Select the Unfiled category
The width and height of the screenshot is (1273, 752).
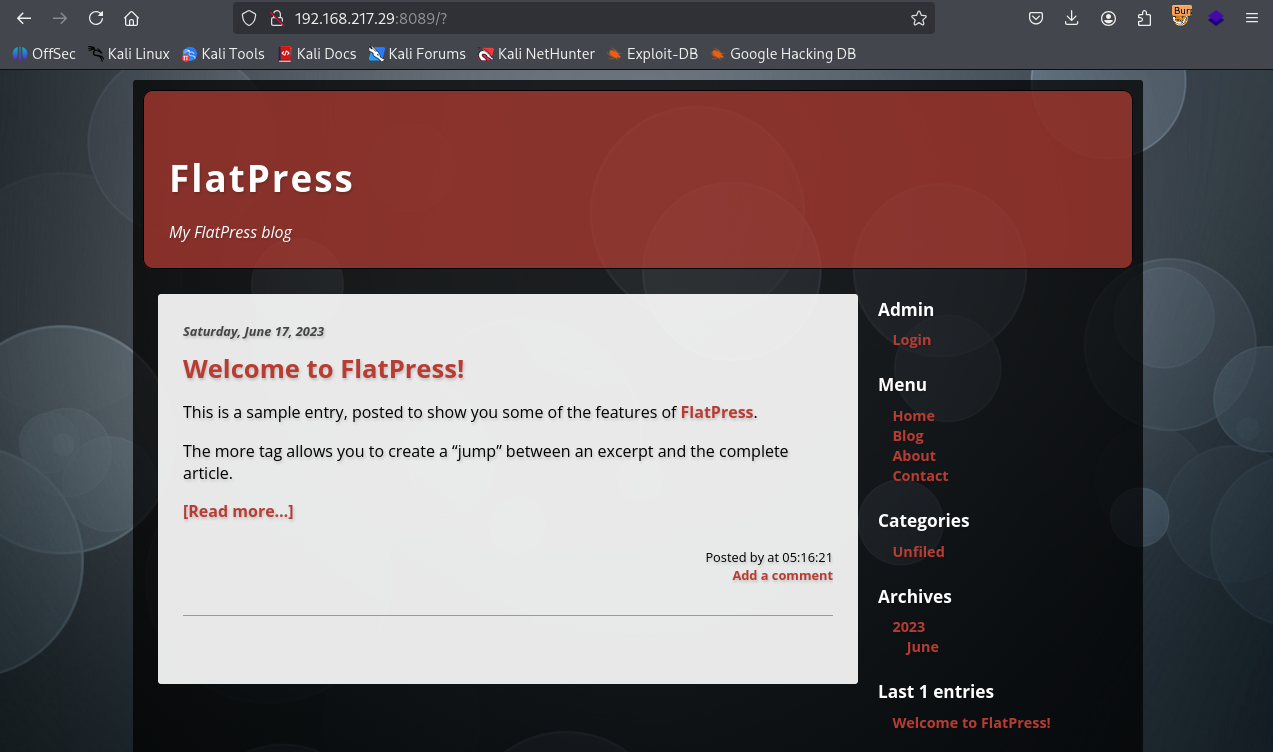coord(918,552)
